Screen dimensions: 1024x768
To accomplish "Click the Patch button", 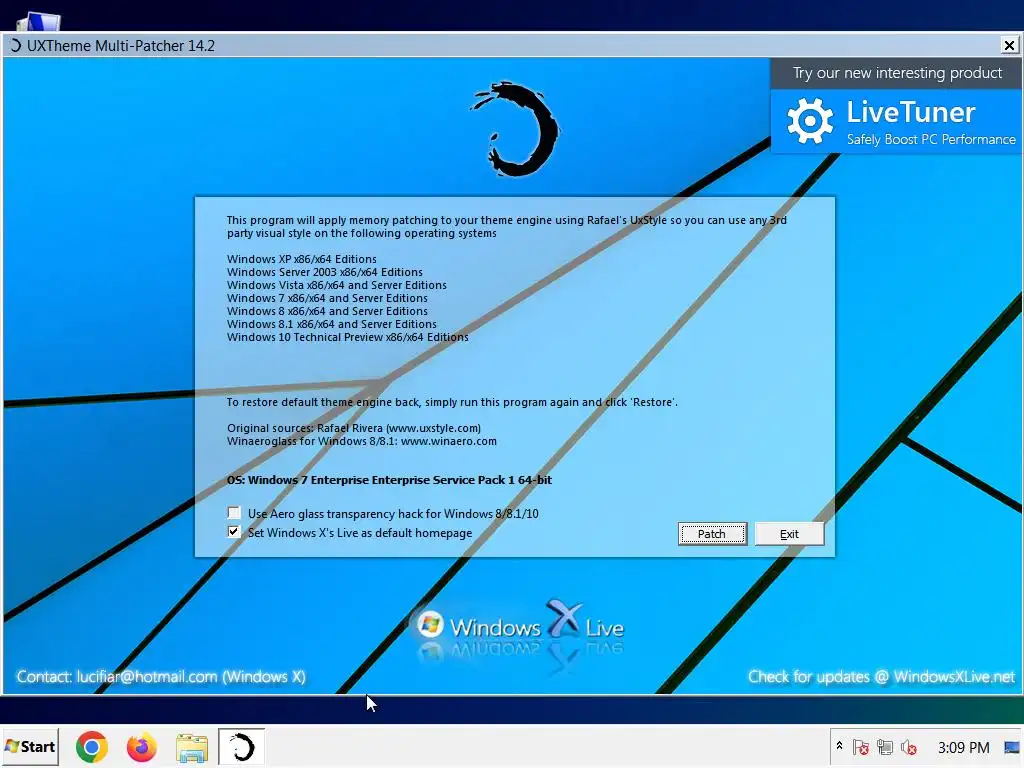I will coord(712,534).
